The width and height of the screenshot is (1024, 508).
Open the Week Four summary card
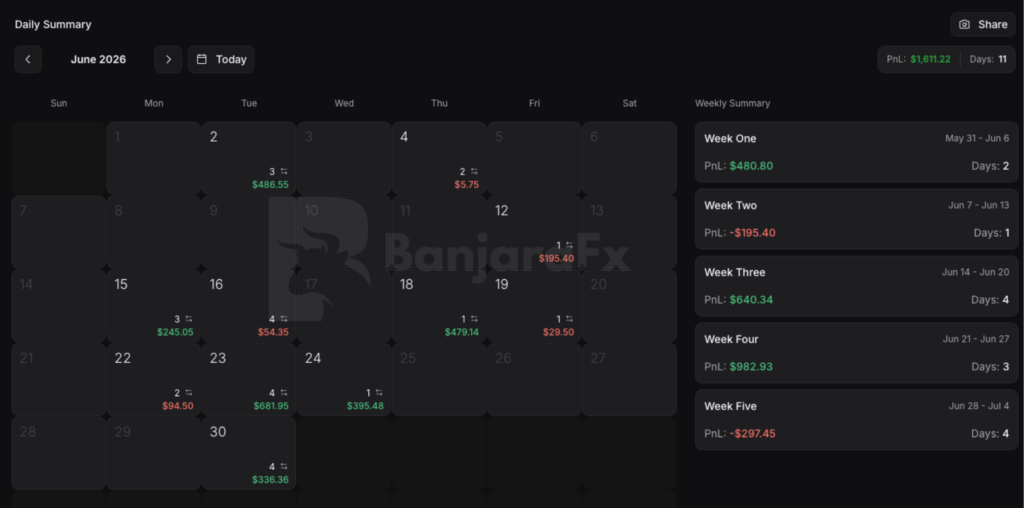click(x=856, y=353)
